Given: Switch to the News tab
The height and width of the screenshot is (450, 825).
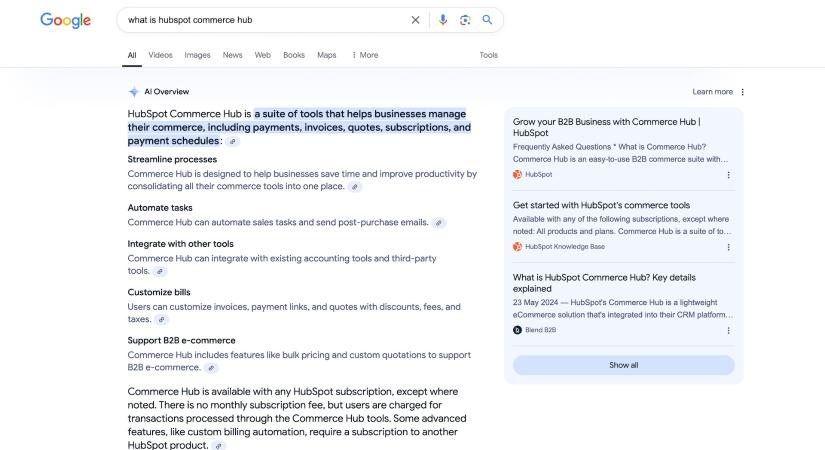Looking at the screenshot, I should [233, 55].
